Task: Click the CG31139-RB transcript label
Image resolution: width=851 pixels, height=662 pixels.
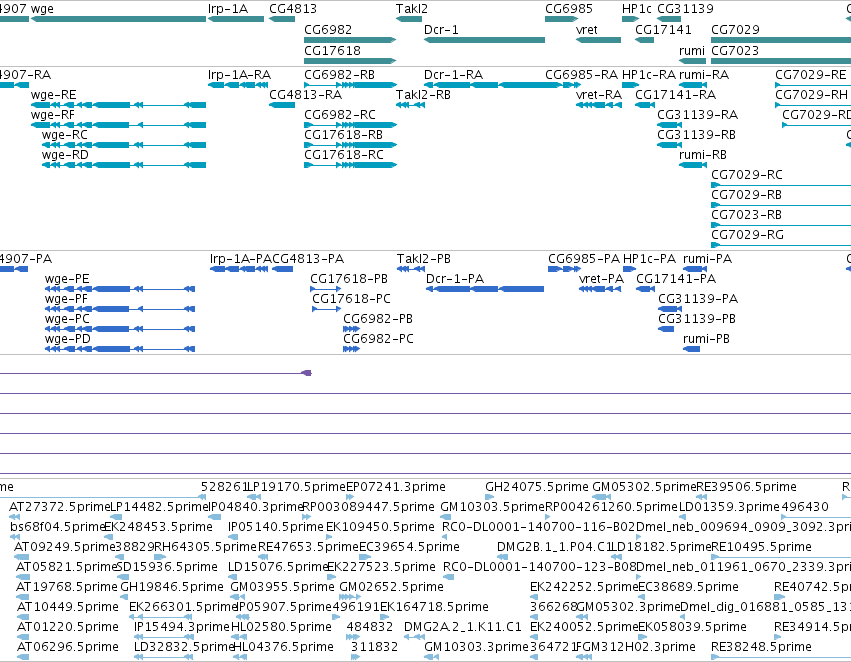Action: coord(696,135)
